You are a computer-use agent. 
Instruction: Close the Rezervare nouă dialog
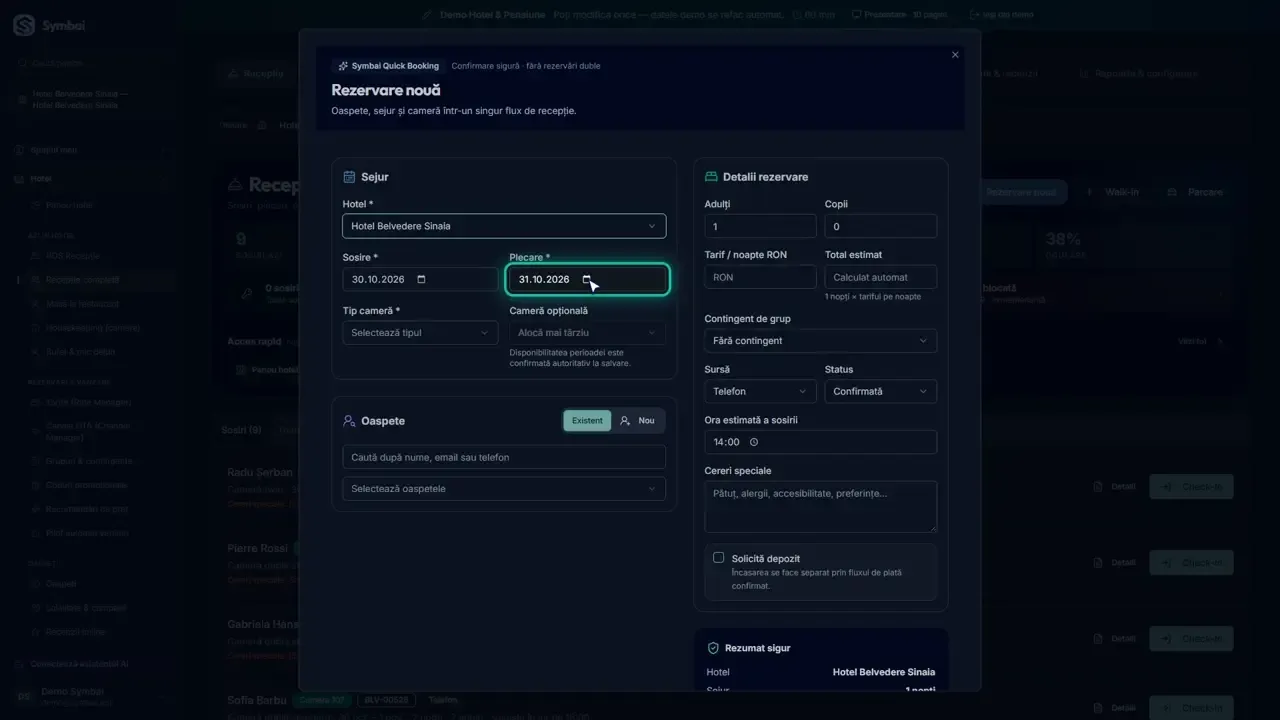tap(955, 55)
